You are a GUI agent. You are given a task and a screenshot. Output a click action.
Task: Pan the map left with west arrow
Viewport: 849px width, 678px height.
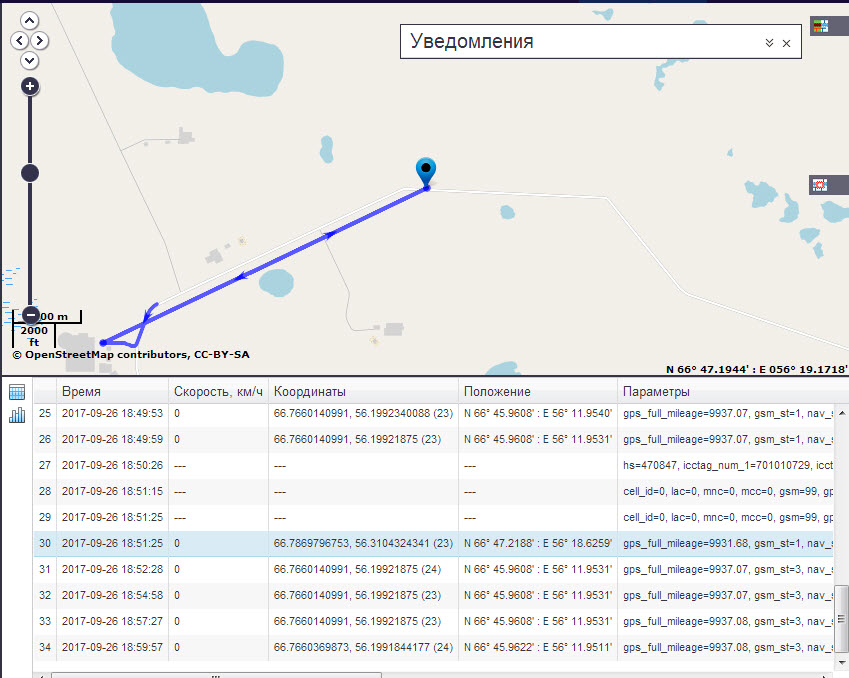[x=19, y=40]
